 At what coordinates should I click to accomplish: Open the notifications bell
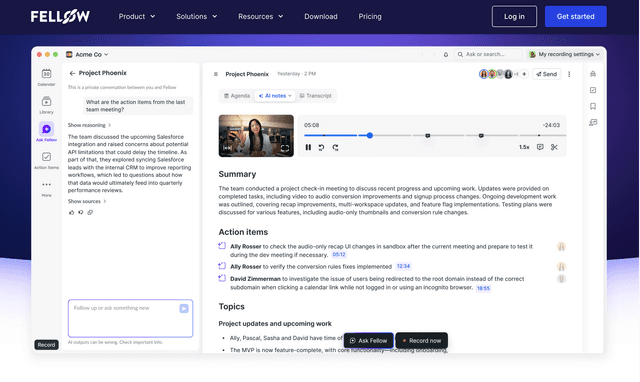446,54
